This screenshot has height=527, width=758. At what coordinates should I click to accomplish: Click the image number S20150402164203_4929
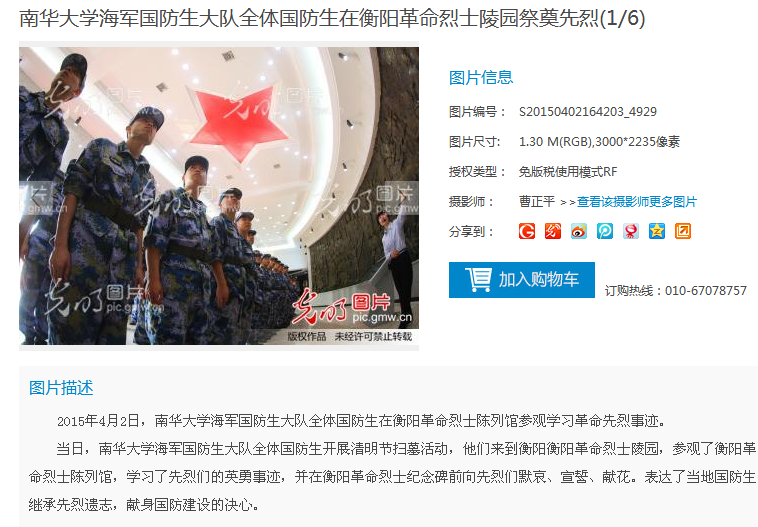point(588,112)
